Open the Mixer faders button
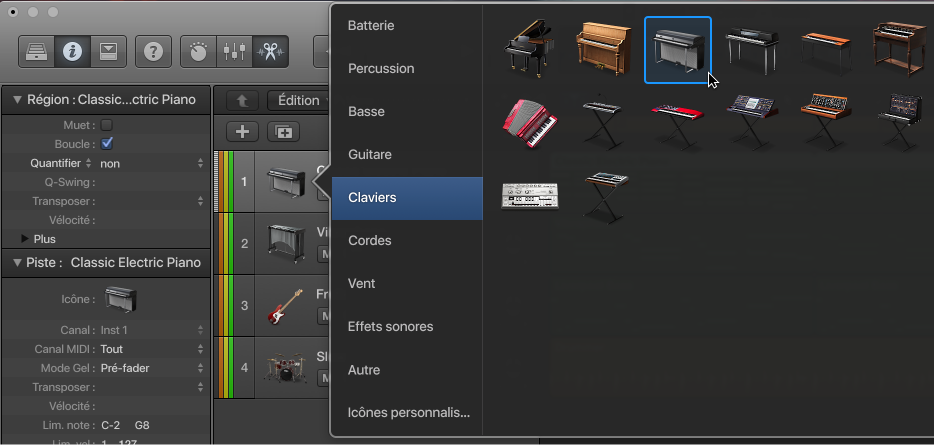This screenshot has width=934, height=446. [235, 51]
